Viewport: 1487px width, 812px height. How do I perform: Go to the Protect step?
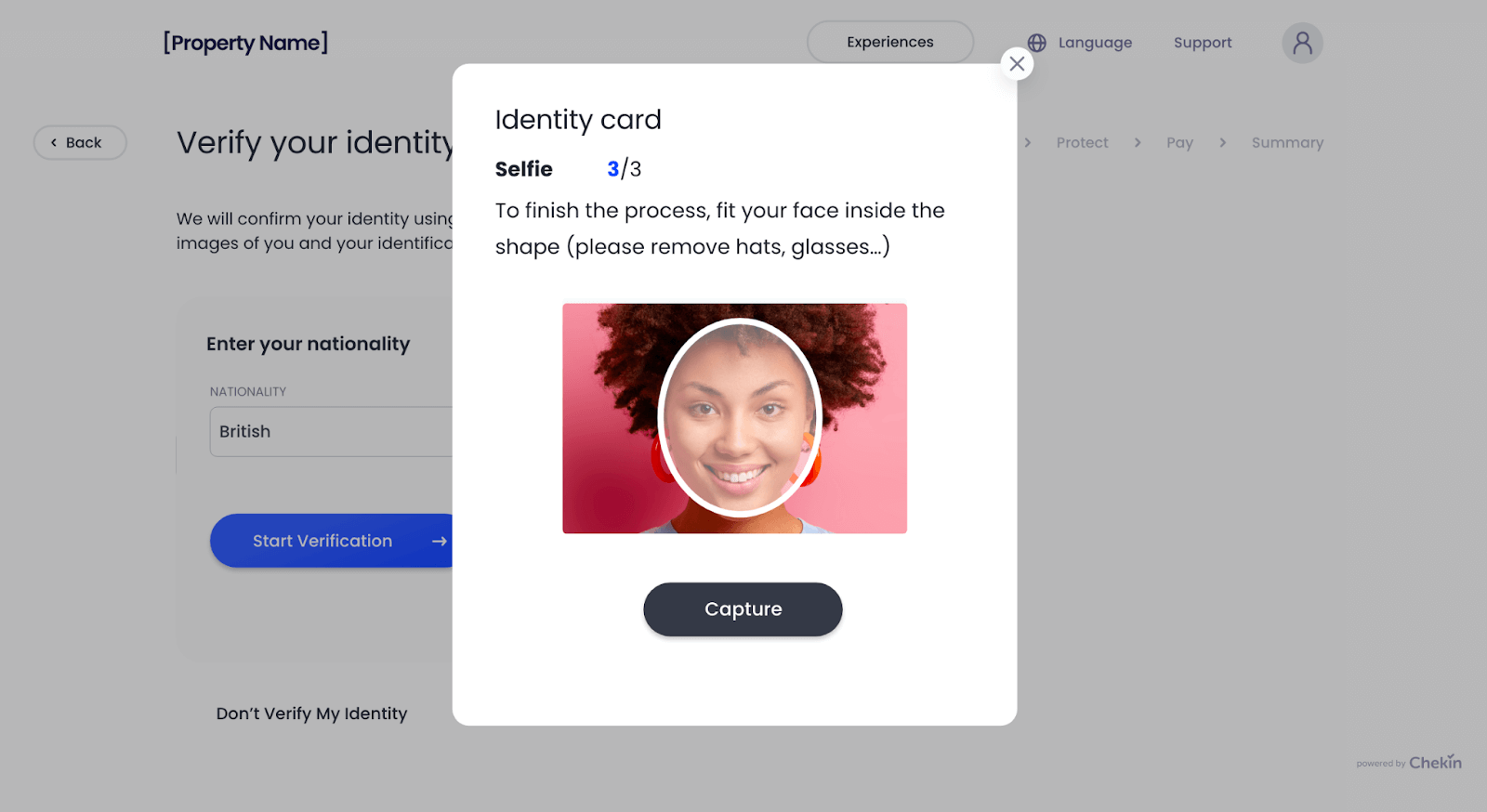point(1082,143)
